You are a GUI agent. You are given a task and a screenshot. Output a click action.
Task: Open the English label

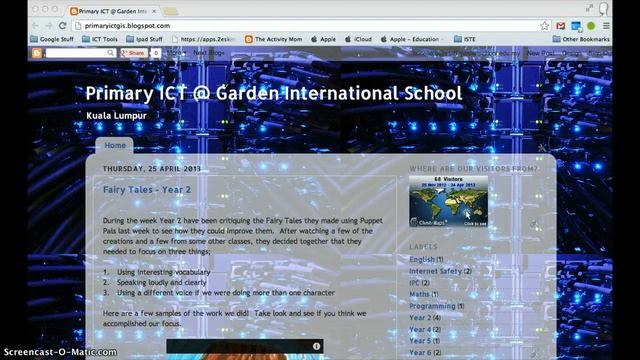pos(422,260)
